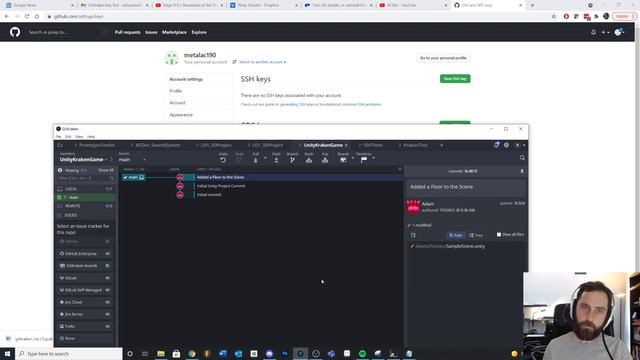
Task: Click the download icon beside the commit hash
Action: pyautogui.click(x=522, y=171)
